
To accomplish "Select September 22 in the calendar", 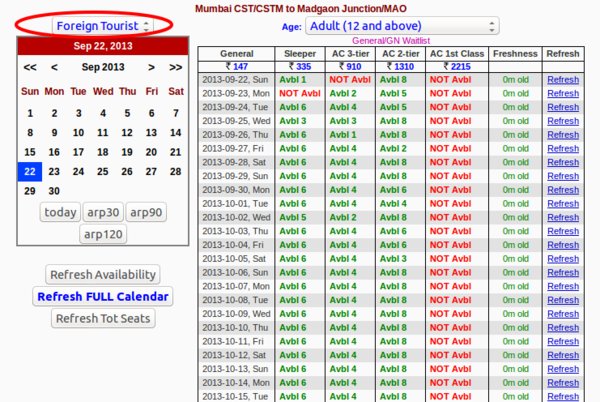I will tap(30, 171).
